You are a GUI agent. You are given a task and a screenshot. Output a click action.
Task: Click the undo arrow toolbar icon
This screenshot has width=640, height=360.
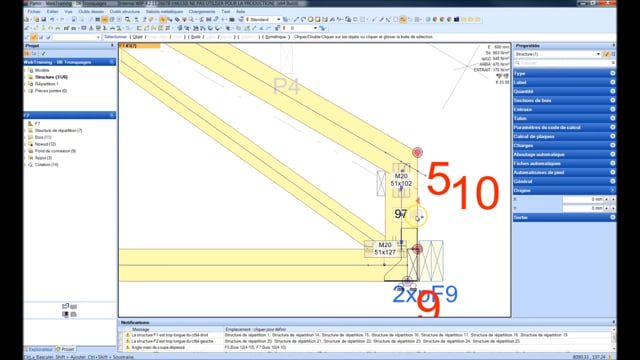tap(52, 19)
